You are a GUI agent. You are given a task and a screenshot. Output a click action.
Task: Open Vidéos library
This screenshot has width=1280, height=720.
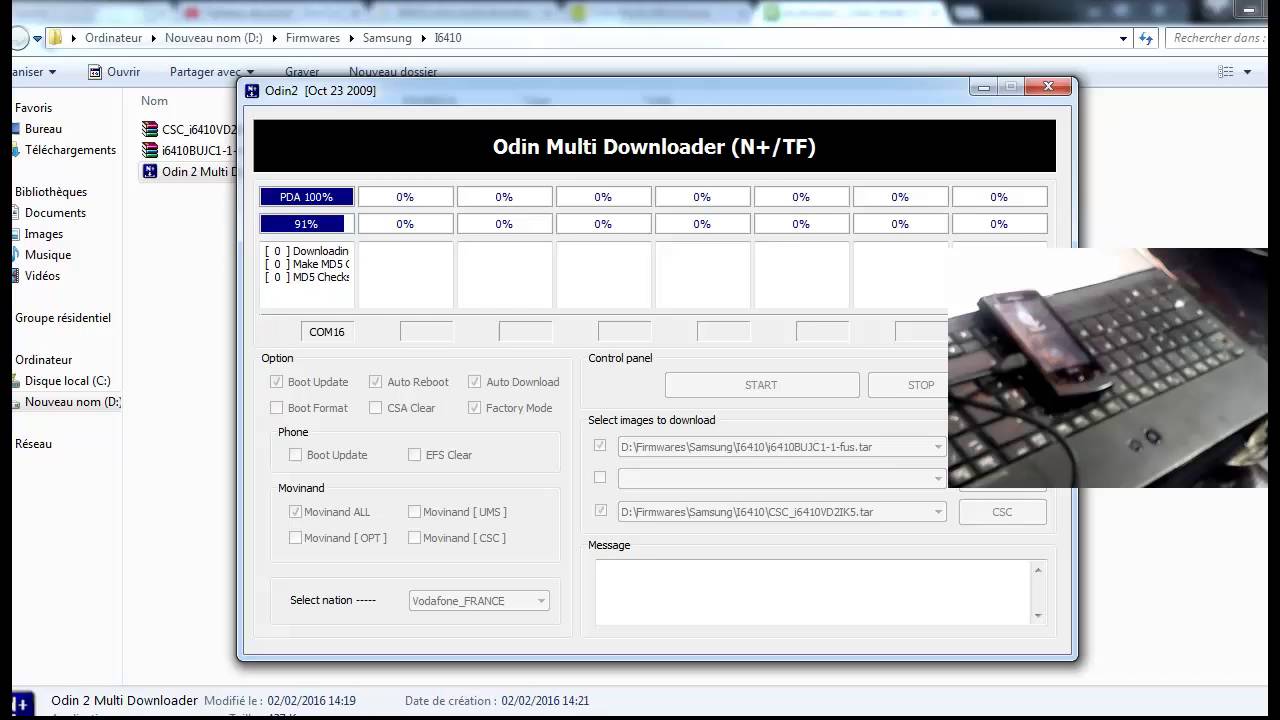point(42,276)
